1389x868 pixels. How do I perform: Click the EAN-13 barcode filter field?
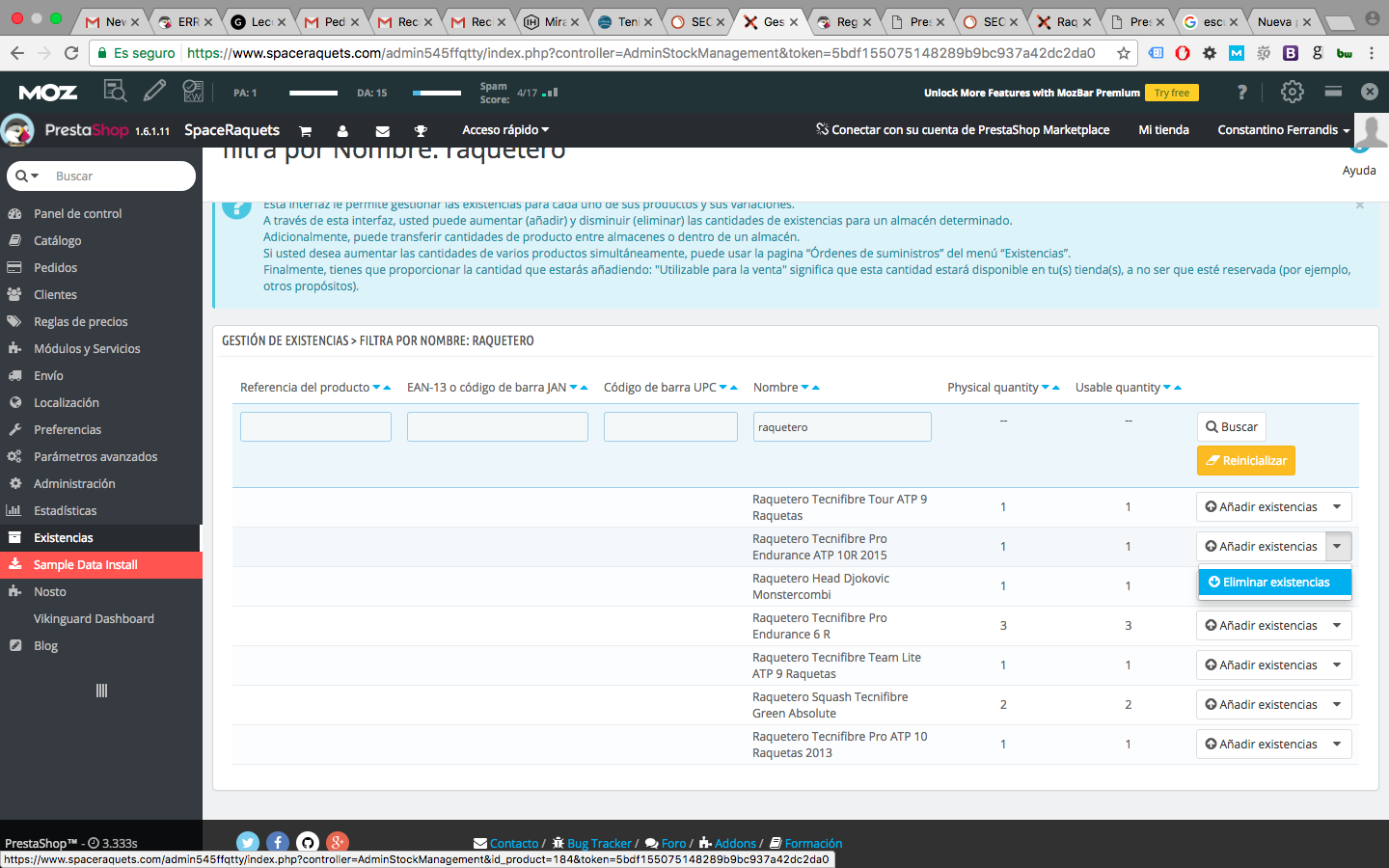point(498,427)
